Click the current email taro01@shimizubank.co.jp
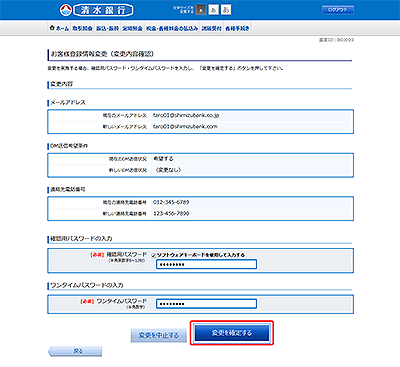This screenshot has width=400, height=367. click(186, 115)
